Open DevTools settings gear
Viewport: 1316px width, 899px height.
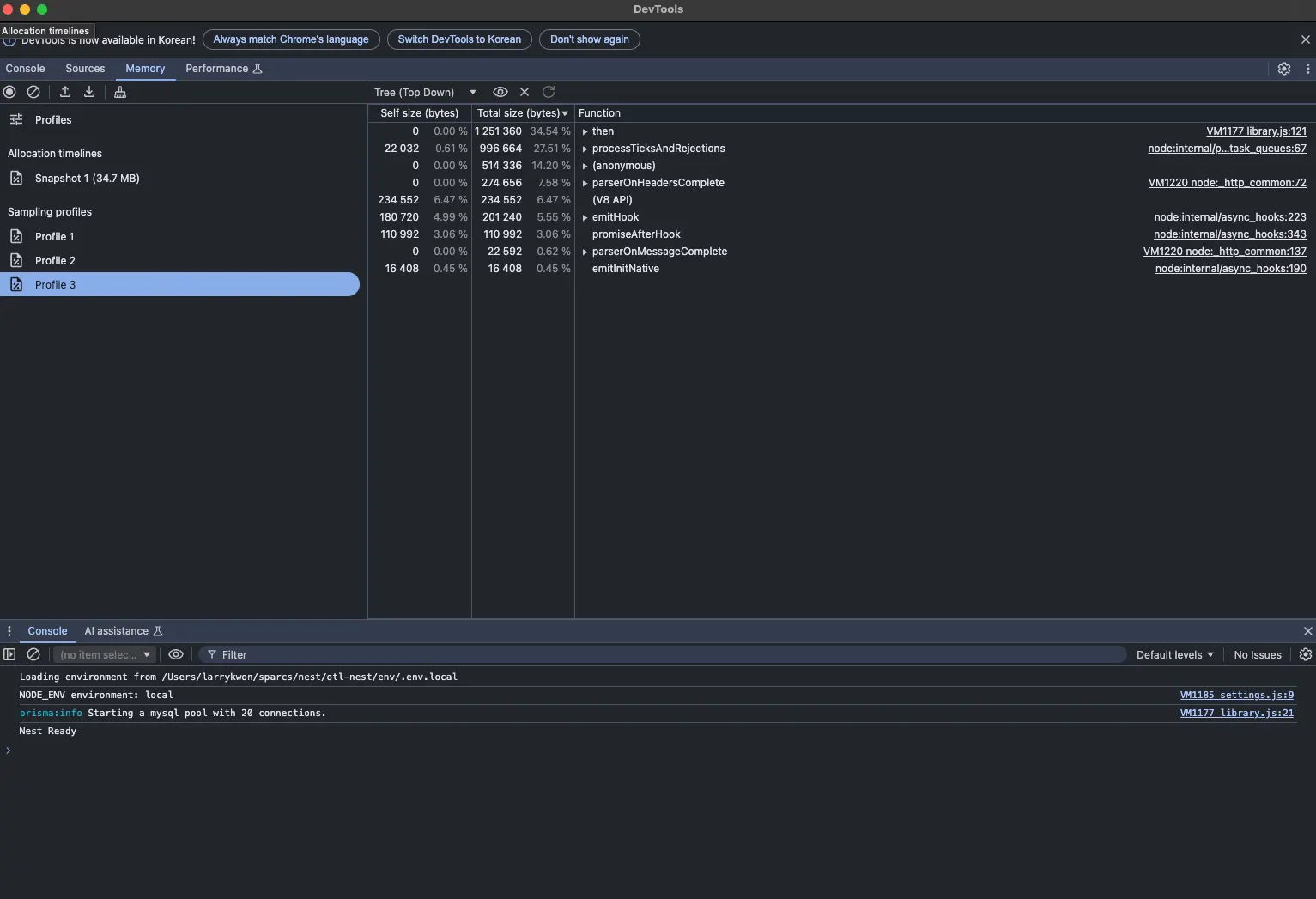tap(1283, 69)
